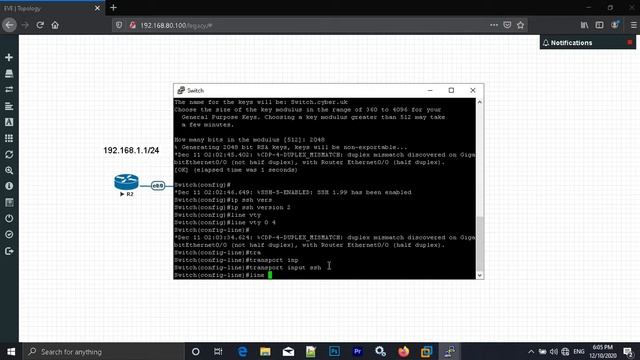
Task: Click the Lock lab checkmark icon
Action: pos(9,235)
